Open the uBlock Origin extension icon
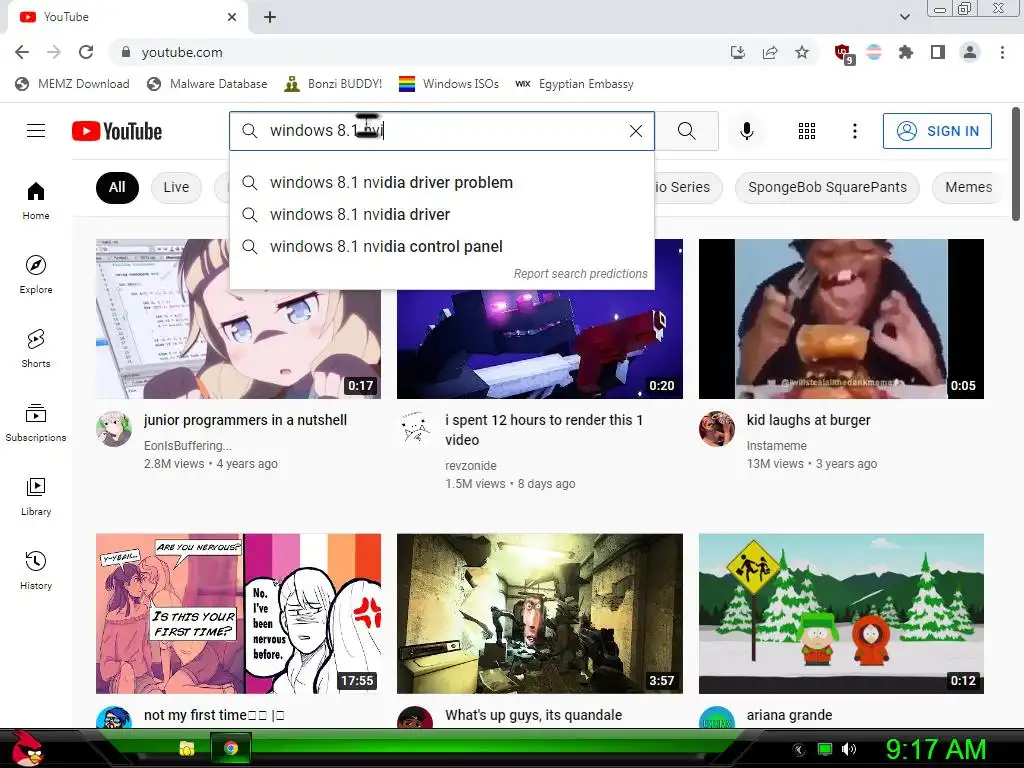The width and height of the screenshot is (1024, 768). (x=843, y=53)
